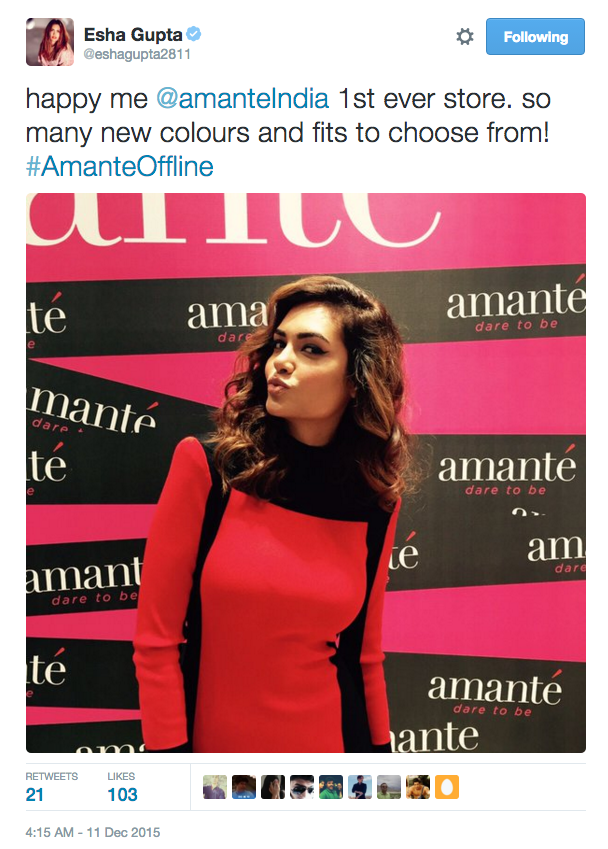Open Esha Gupta's profile picture
Image resolution: width=608 pixels, height=849 pixels.
point(50,42)
